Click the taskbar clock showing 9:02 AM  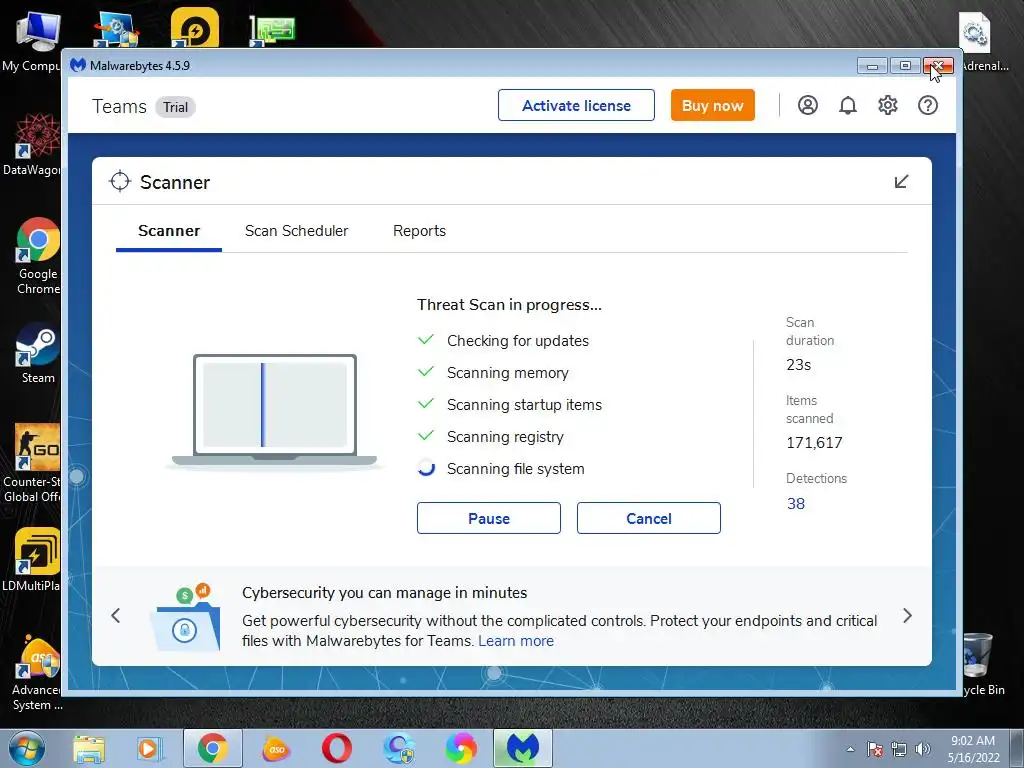pyautogui.click(x=973, y=749)
